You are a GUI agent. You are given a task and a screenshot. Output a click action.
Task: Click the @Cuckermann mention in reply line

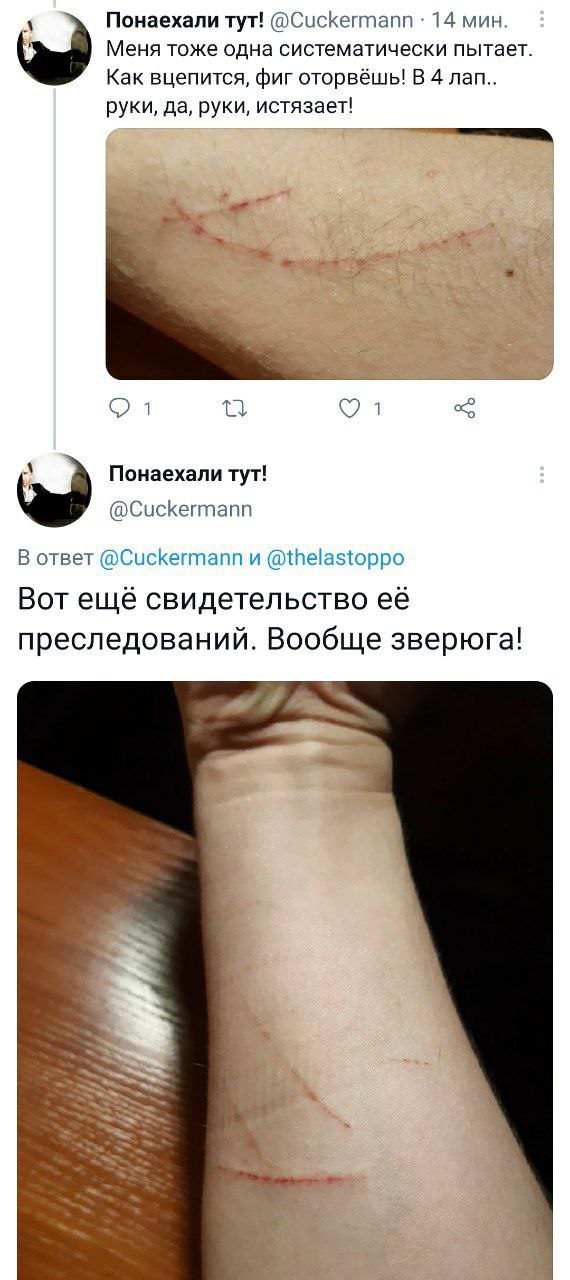click(167, 558)
